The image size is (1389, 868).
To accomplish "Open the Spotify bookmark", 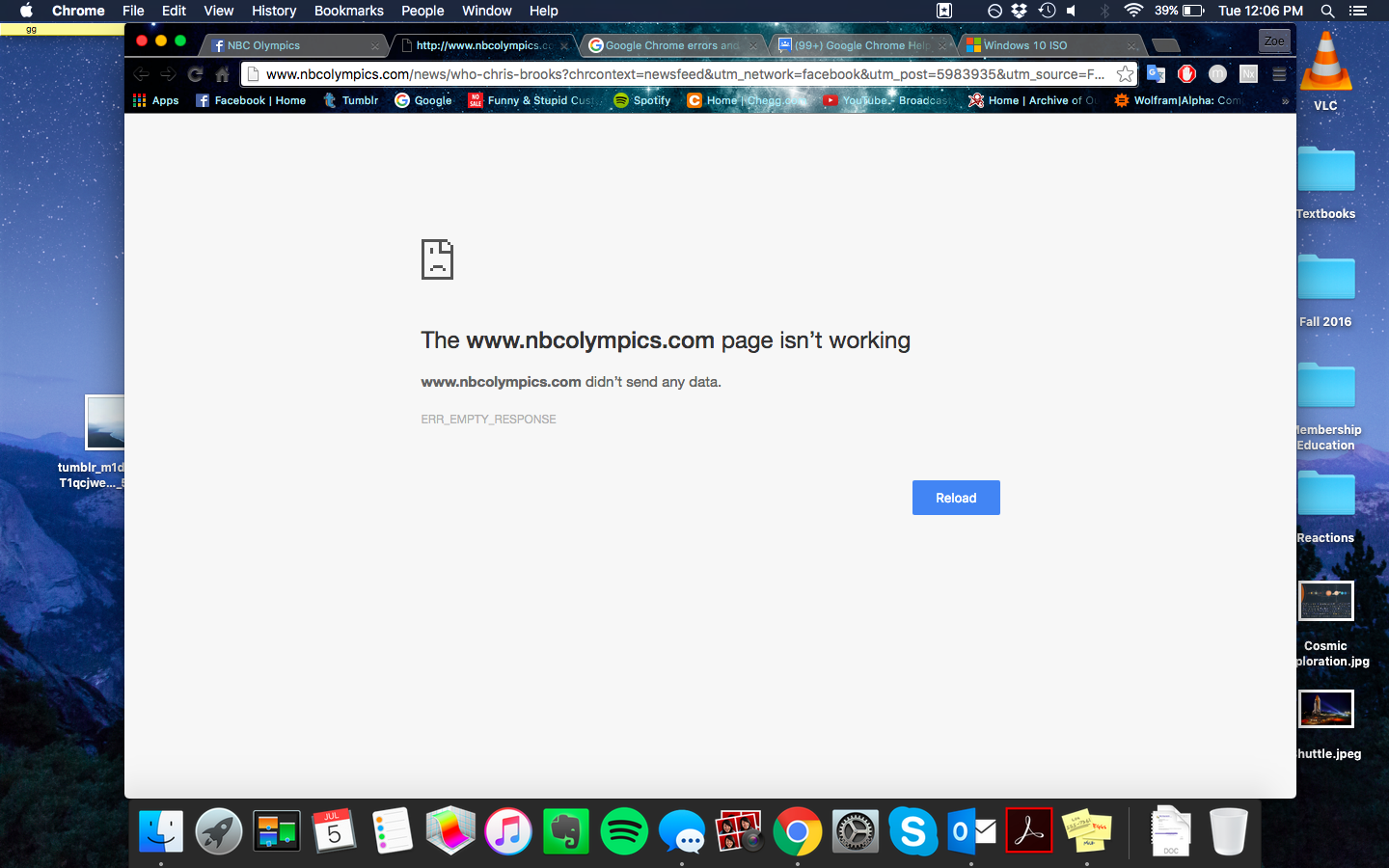I will [x=642, y=100].
